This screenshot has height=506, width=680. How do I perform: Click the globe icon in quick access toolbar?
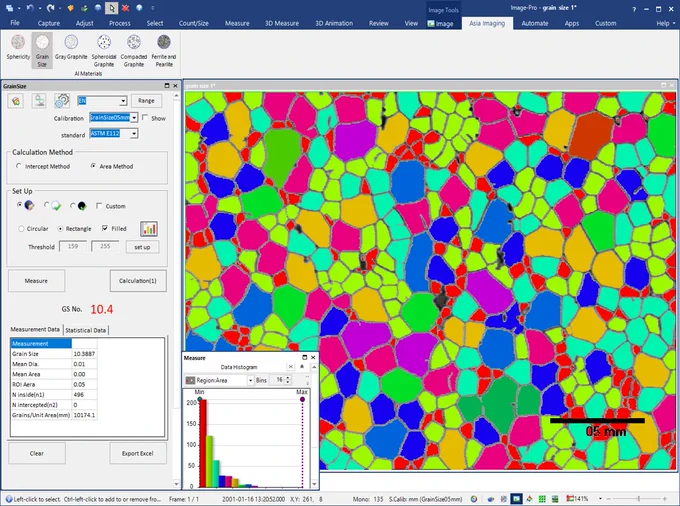(x=139, y=8)
